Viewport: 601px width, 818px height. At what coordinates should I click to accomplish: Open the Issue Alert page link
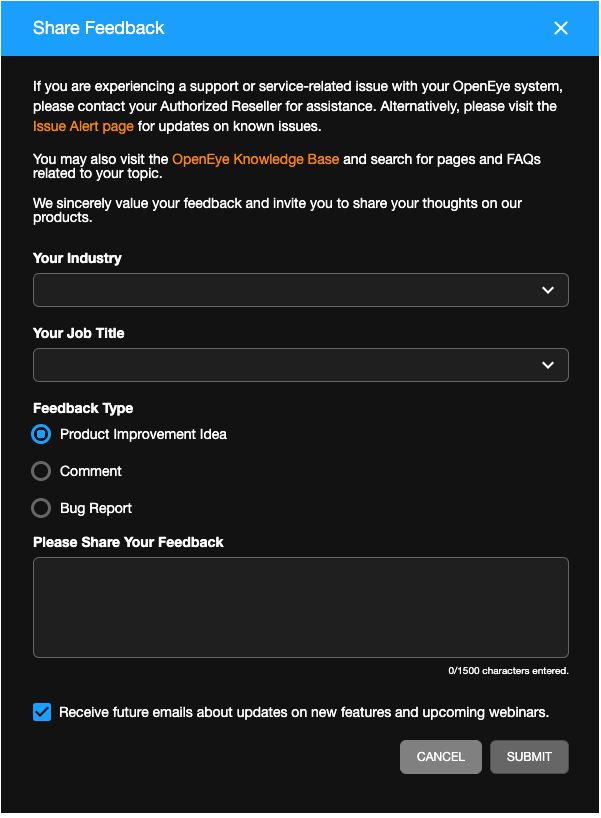click(x=83, y=126)
